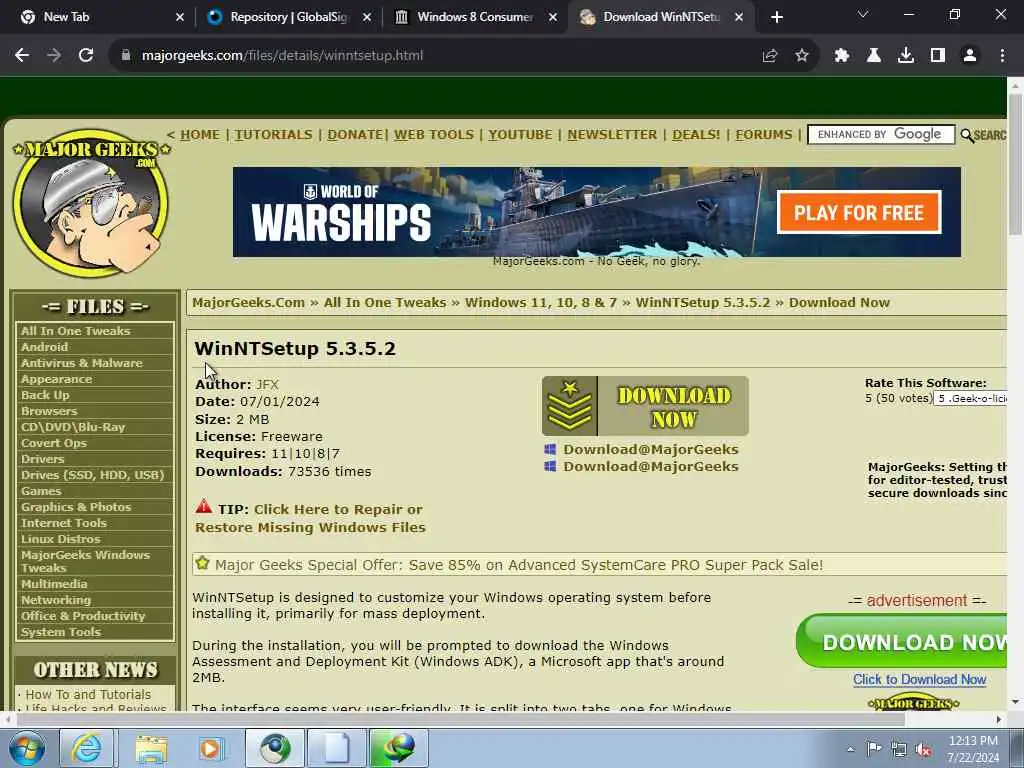Open the DONATE menu link
This screenshot has width=1024, height=768.
[x=355, y=135]
